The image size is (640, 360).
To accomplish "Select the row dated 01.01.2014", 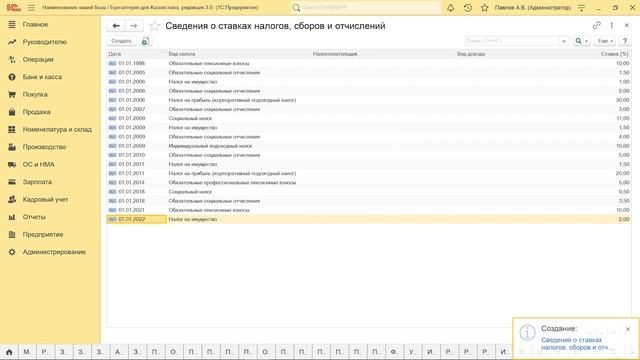I will (369, 182).
